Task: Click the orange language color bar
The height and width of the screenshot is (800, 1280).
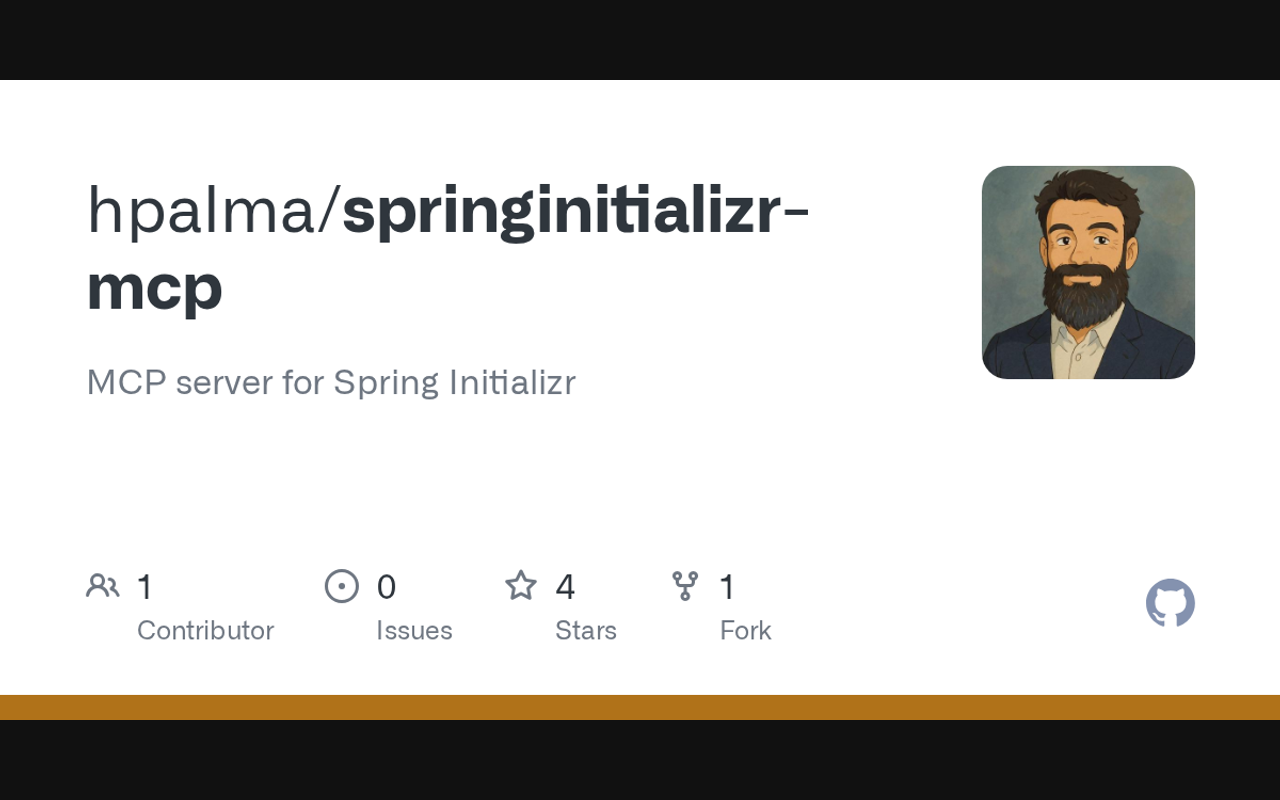Action: coord(640,707)
